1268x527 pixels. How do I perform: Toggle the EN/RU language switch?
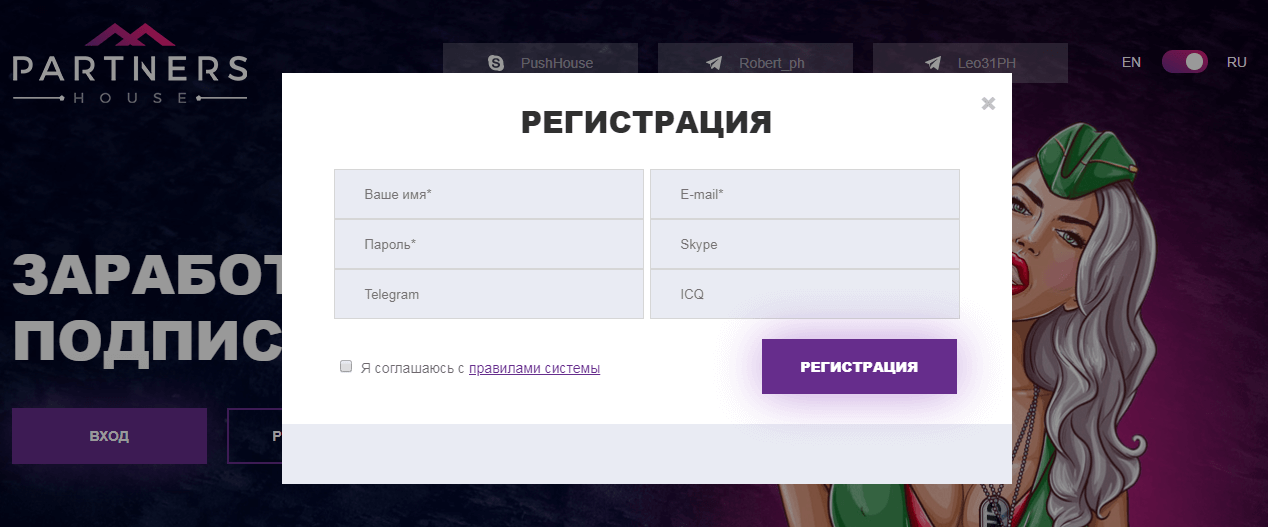pyautogui.click(x=1184, y=62)
